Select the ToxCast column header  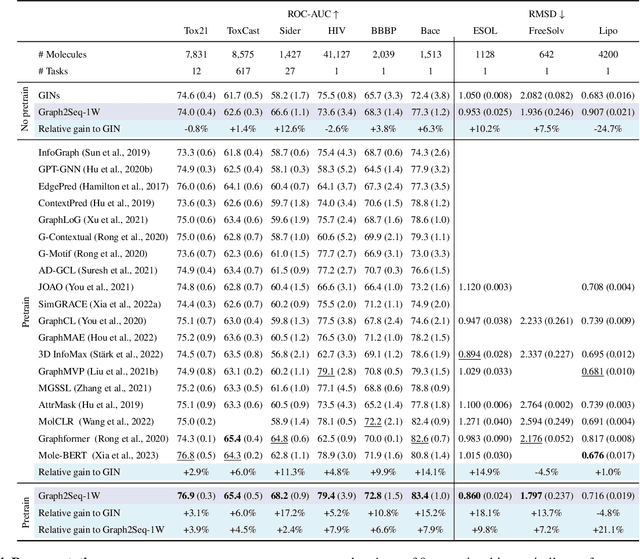point(244,32)
